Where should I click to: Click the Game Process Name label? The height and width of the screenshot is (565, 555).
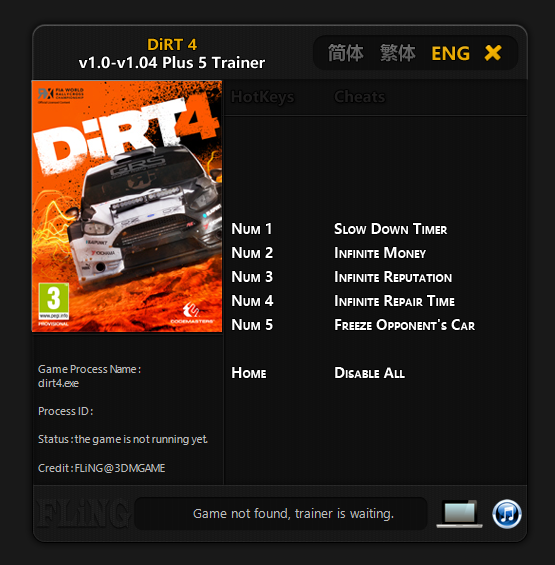tap(89, 369)
